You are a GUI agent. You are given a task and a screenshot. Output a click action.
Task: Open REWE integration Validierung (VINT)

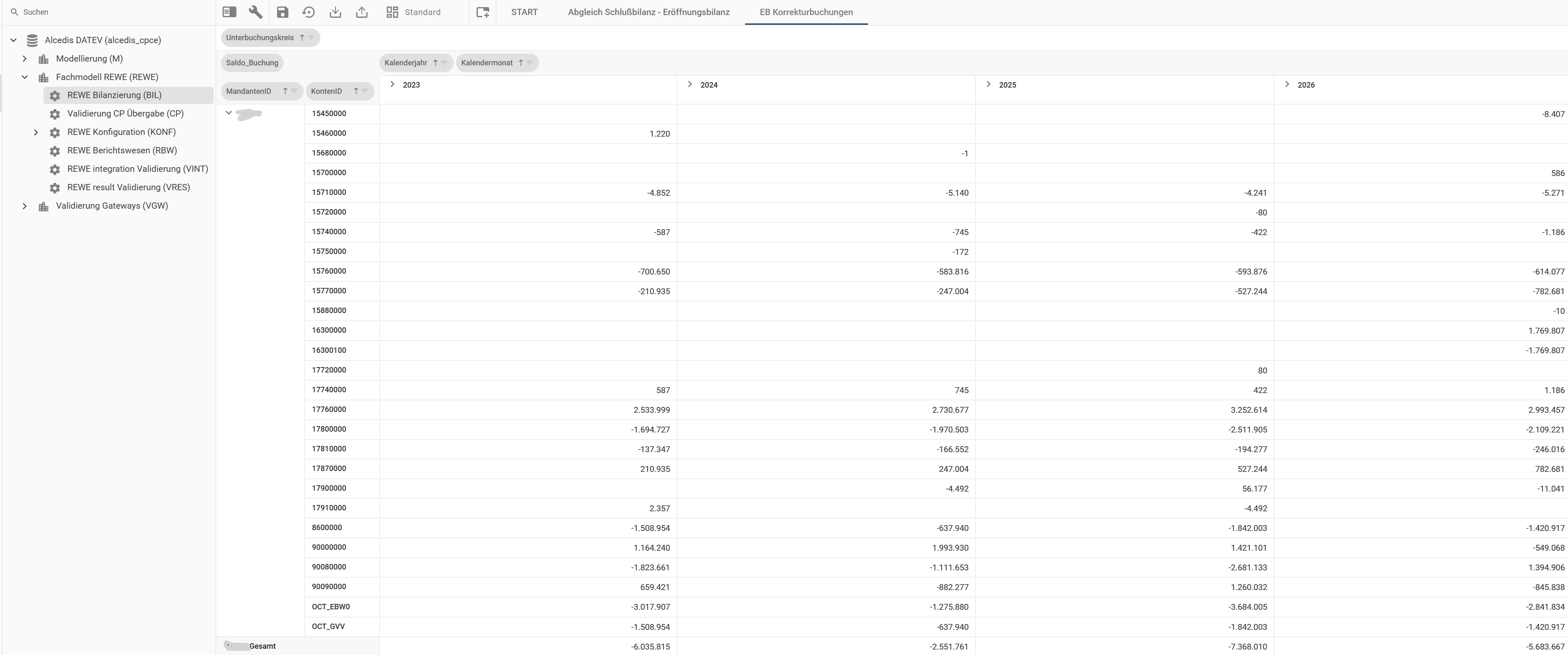point(137,169)
